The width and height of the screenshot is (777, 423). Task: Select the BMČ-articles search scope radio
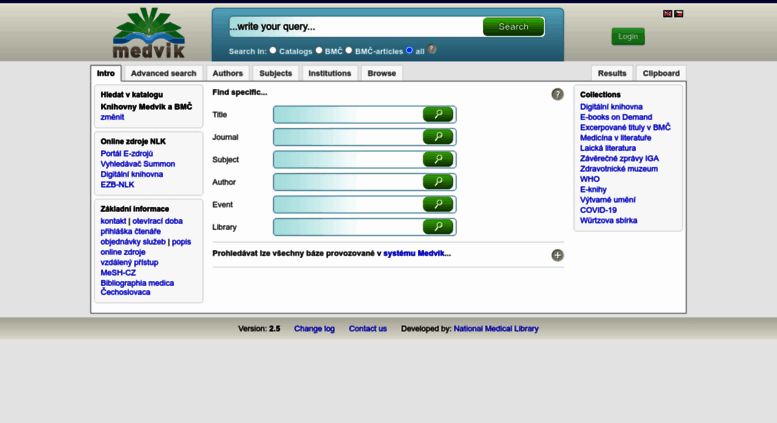point(349,51)
